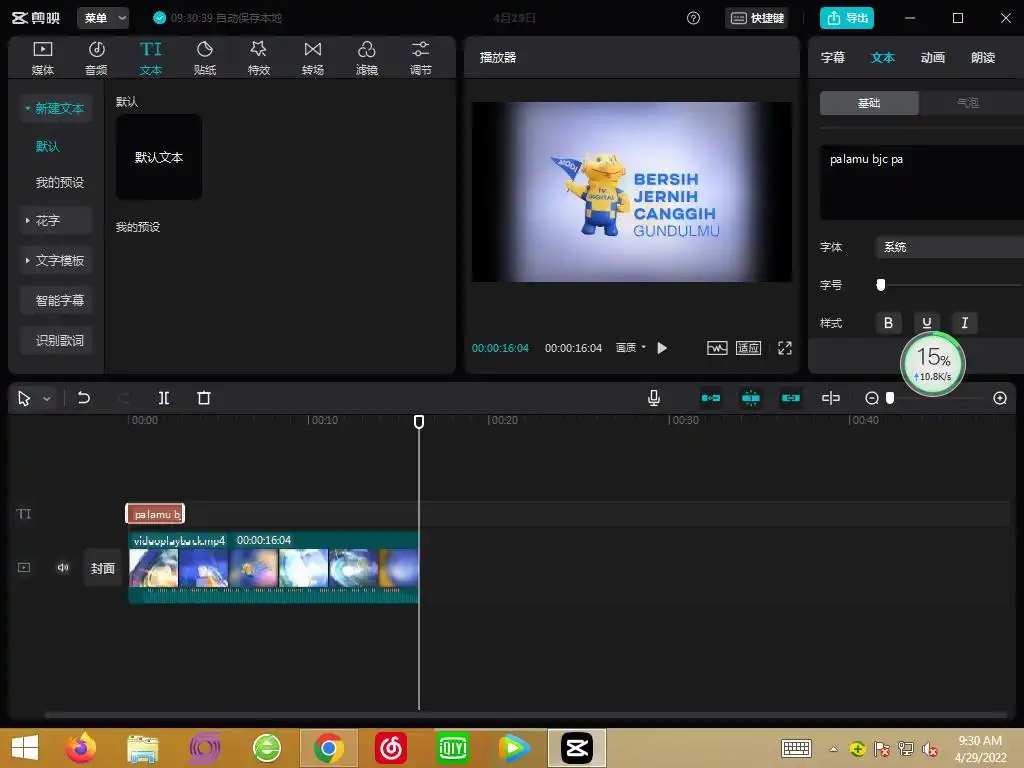Toggle italic text style
1024x768 pixels.
coord(965,323)
